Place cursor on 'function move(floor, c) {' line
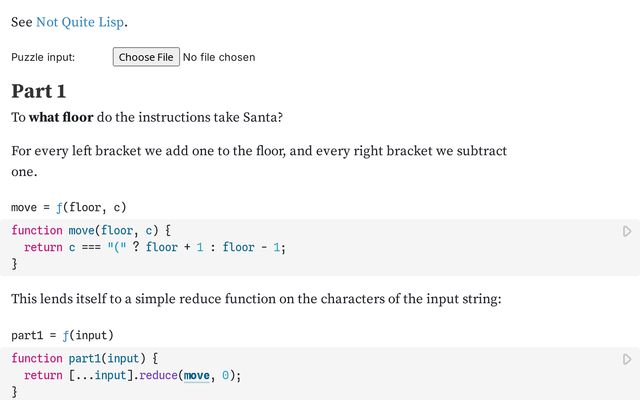 [91, 231]
